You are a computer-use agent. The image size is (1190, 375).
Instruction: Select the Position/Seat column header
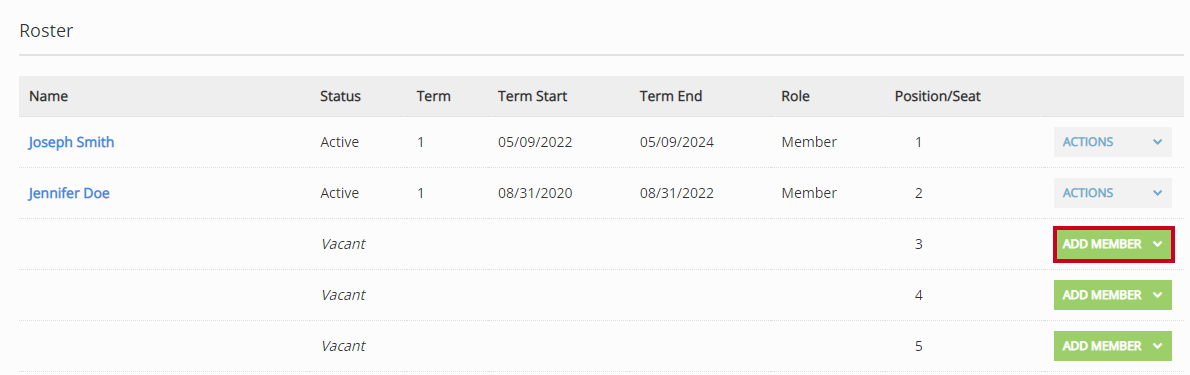[x=938, y=96]
